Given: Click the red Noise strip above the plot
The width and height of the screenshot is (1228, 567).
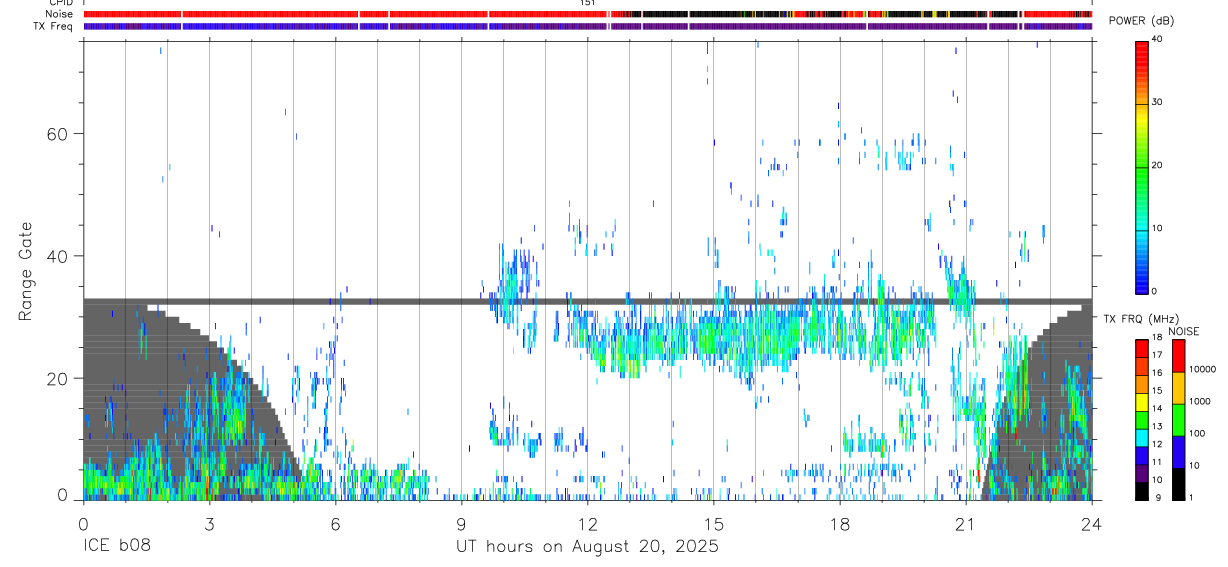Looking at the screenshot, I should 588,14.
